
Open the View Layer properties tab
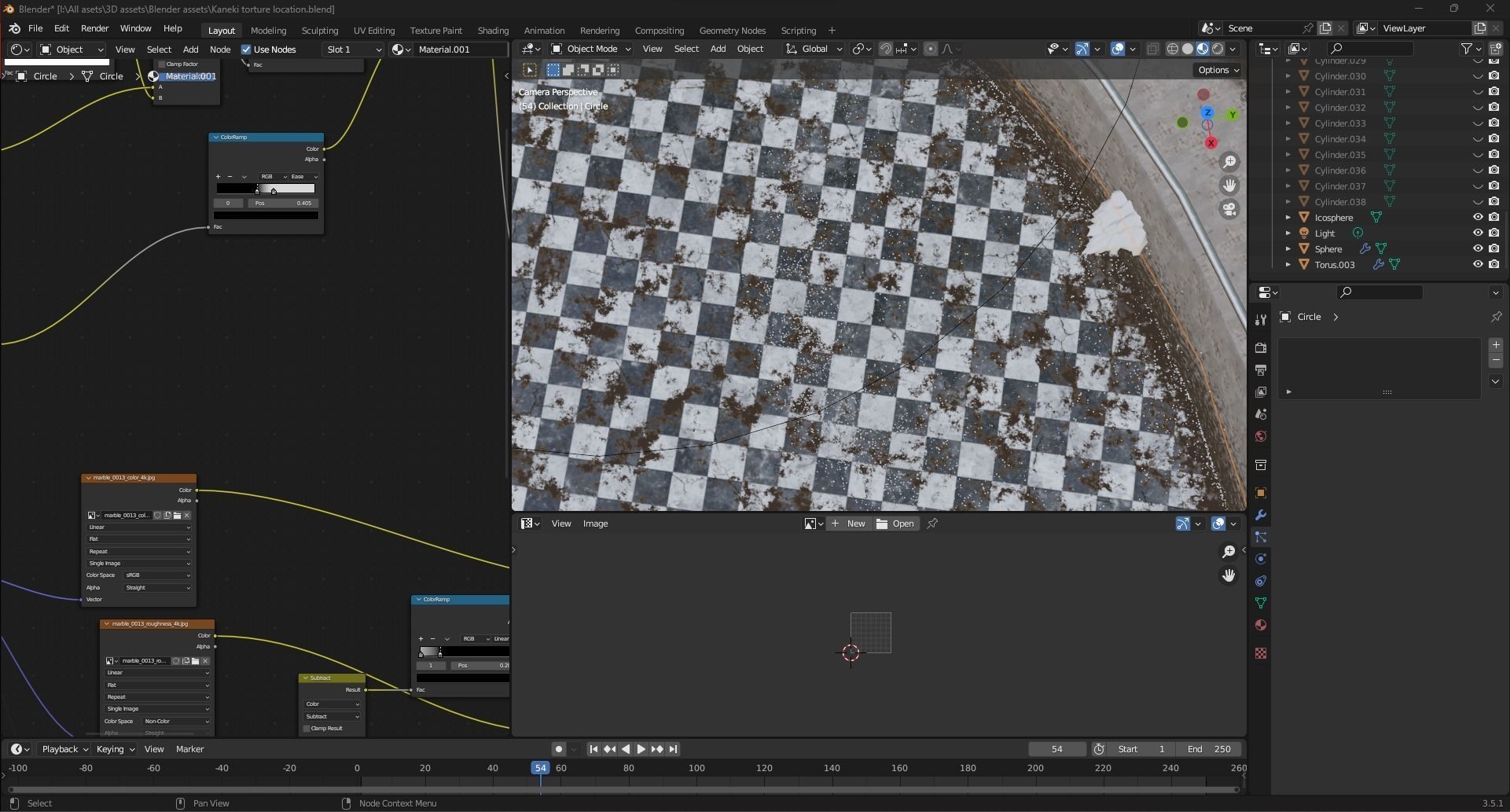pyautogui.click(x=1261, y=392)
